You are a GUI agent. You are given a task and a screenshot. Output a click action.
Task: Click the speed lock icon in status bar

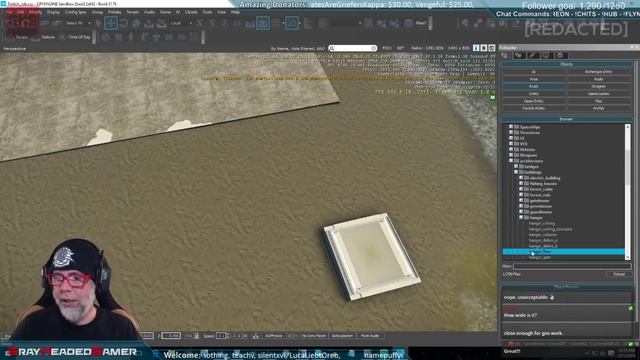pyautogui.click(x=196, y=336)
